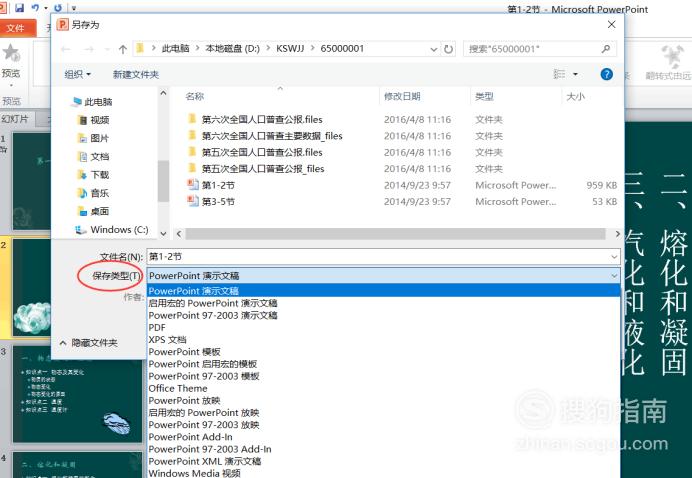
Task: Refresh the folder view
Action: tap(448, 49)
